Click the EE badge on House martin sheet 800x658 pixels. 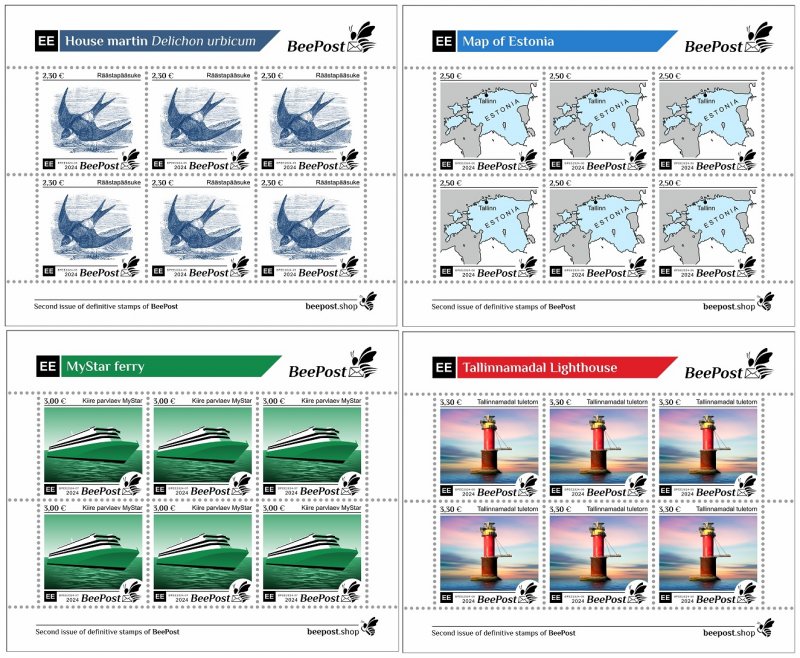[x=46, y=41]
